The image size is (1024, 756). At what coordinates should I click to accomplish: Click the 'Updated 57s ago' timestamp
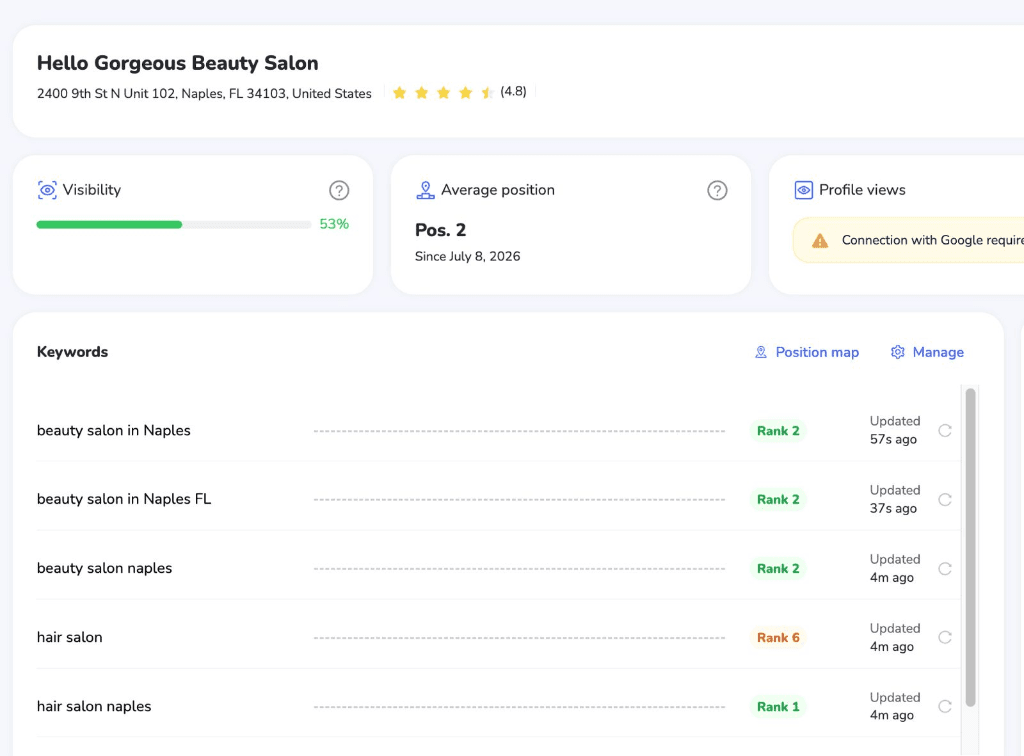(895, 430)
